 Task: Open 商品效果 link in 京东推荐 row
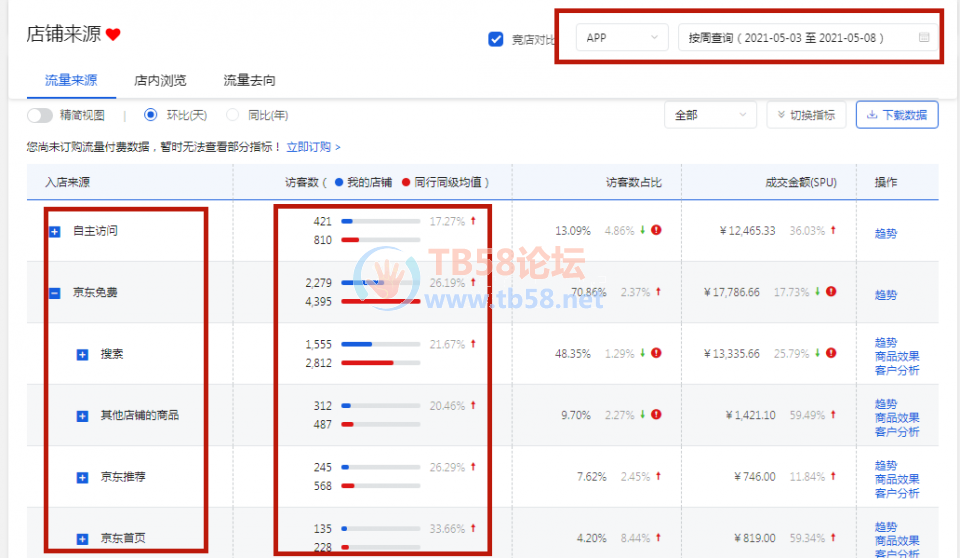(897, 479)
